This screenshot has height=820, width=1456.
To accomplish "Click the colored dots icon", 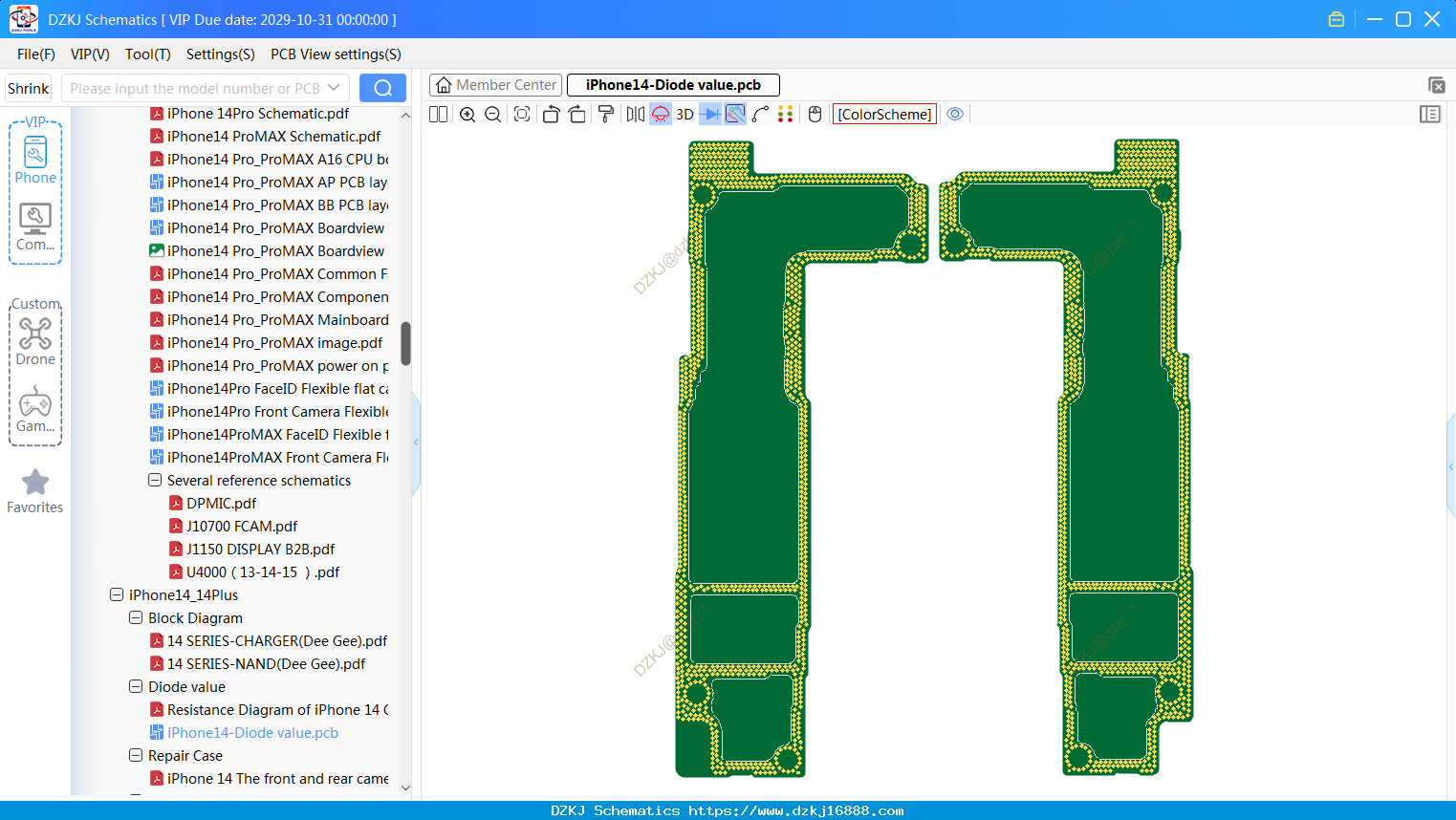I will 786,115.
